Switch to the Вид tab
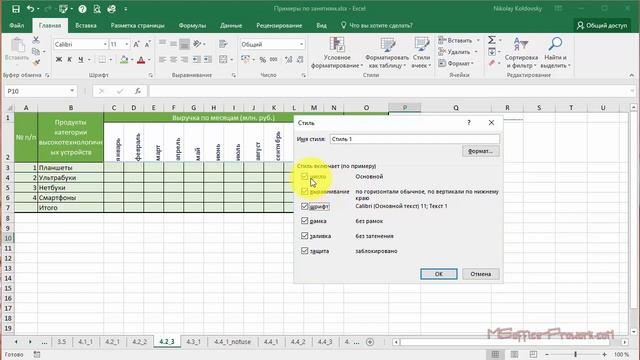Viewport: 640px width, 360px height. click(322, 25)
